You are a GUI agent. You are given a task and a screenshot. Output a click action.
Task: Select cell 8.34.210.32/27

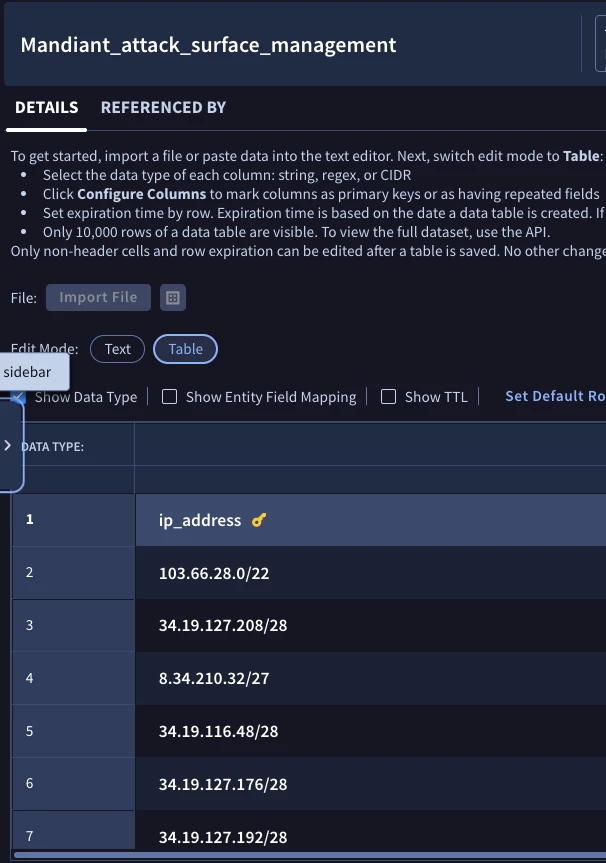click(370, 678)
